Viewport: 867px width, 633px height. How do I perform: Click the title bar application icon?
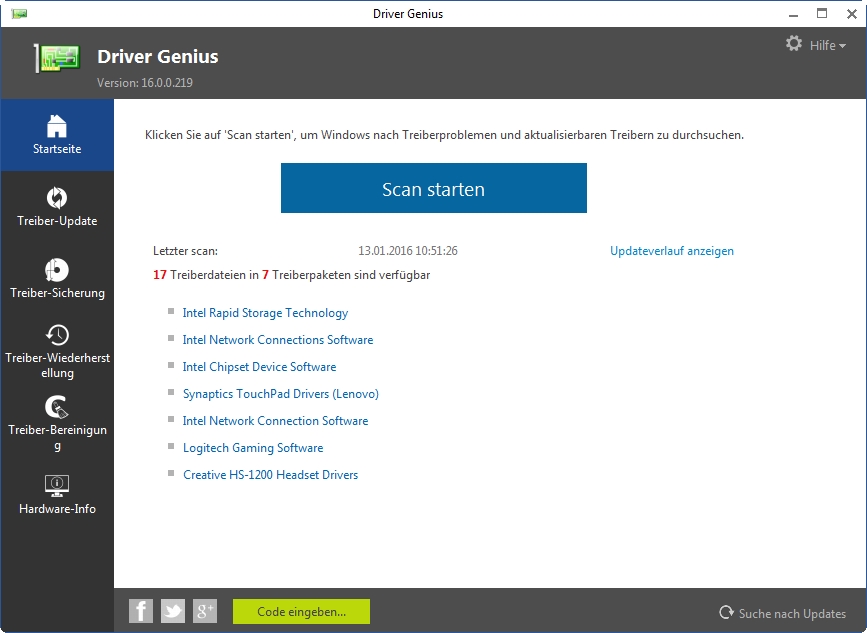tap(19, 13)
